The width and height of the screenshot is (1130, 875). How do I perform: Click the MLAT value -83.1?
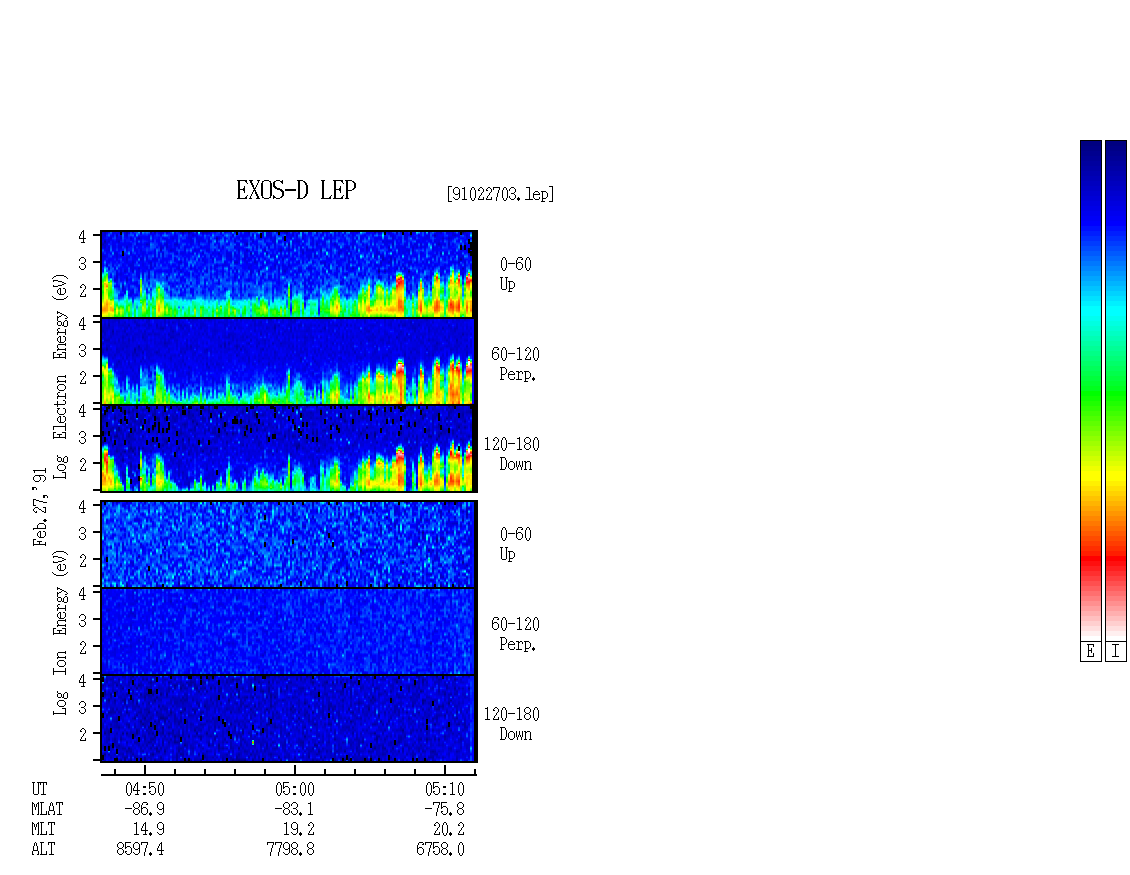pyautogui.click(x=294, y=809)
